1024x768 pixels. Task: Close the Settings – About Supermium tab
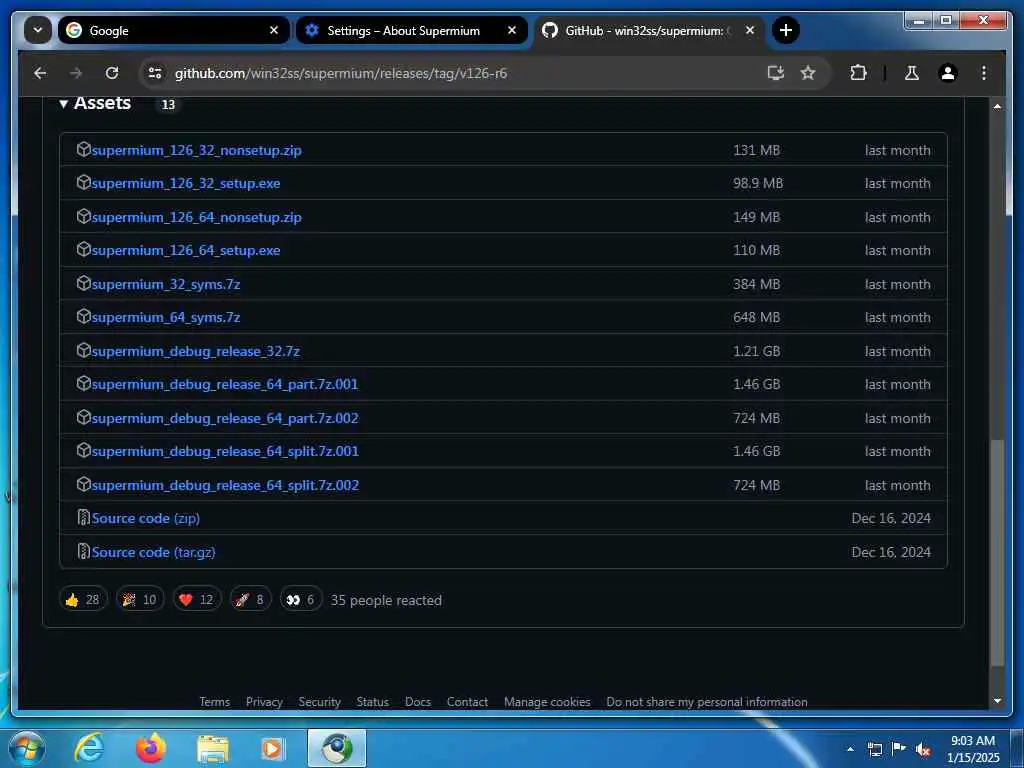[512, 30]
